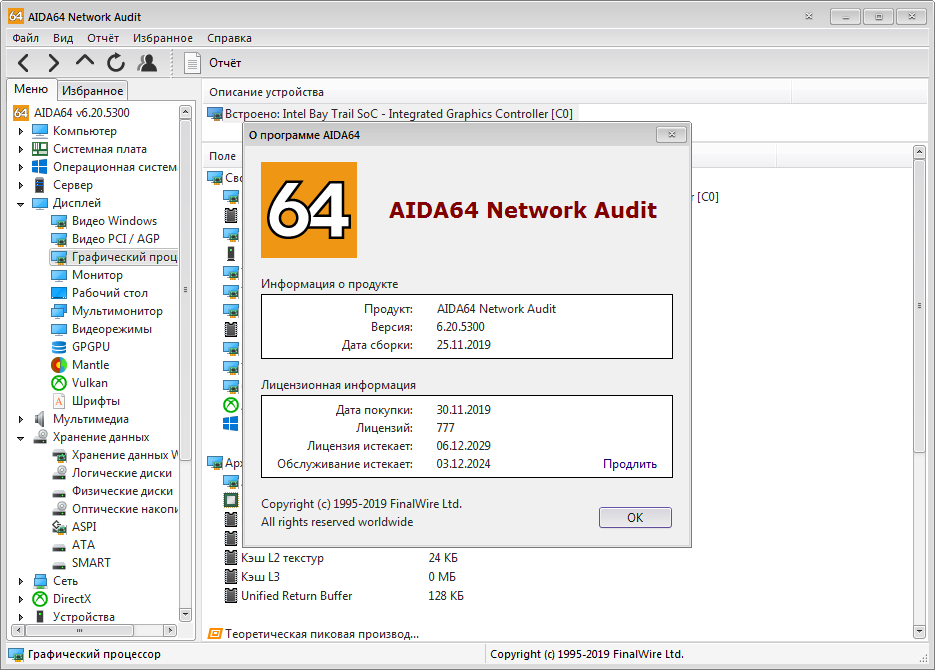935x670 pixels.
Task: Click the left tree panel vertical scrollbar
Action: (x=185, y=290)
